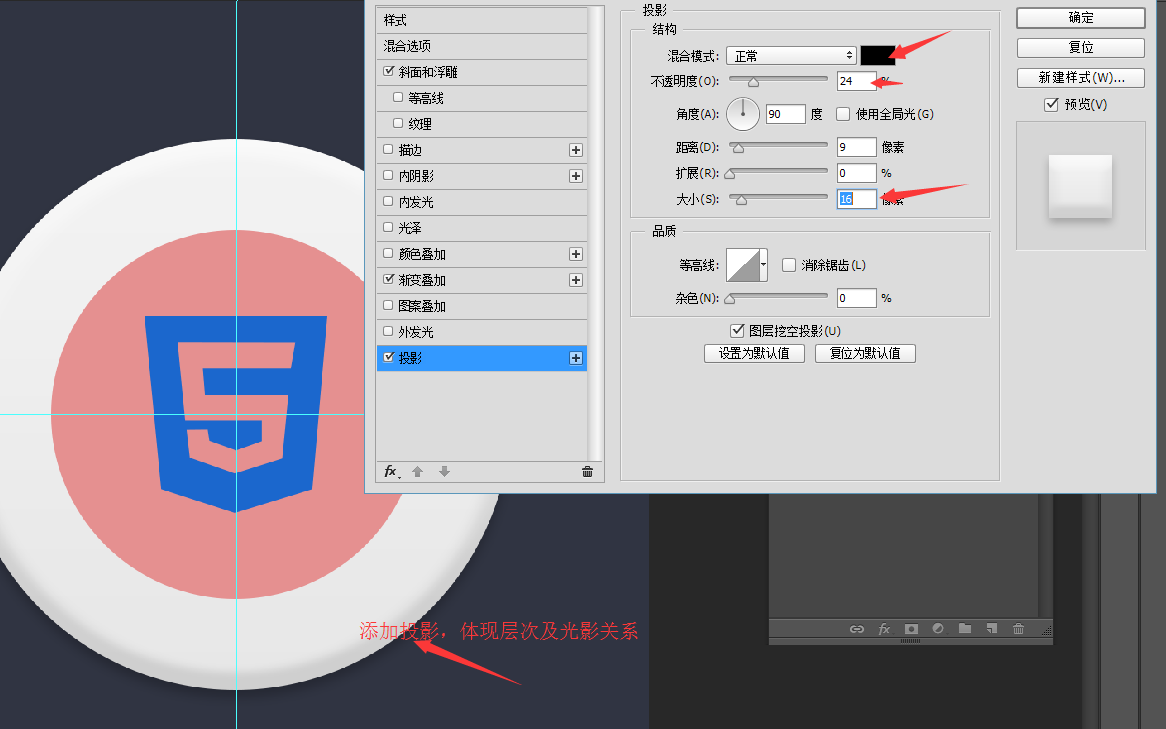1166x729 pixels.
Task: Add another 投影 effect with its plus icon
Action: [576, 359]
